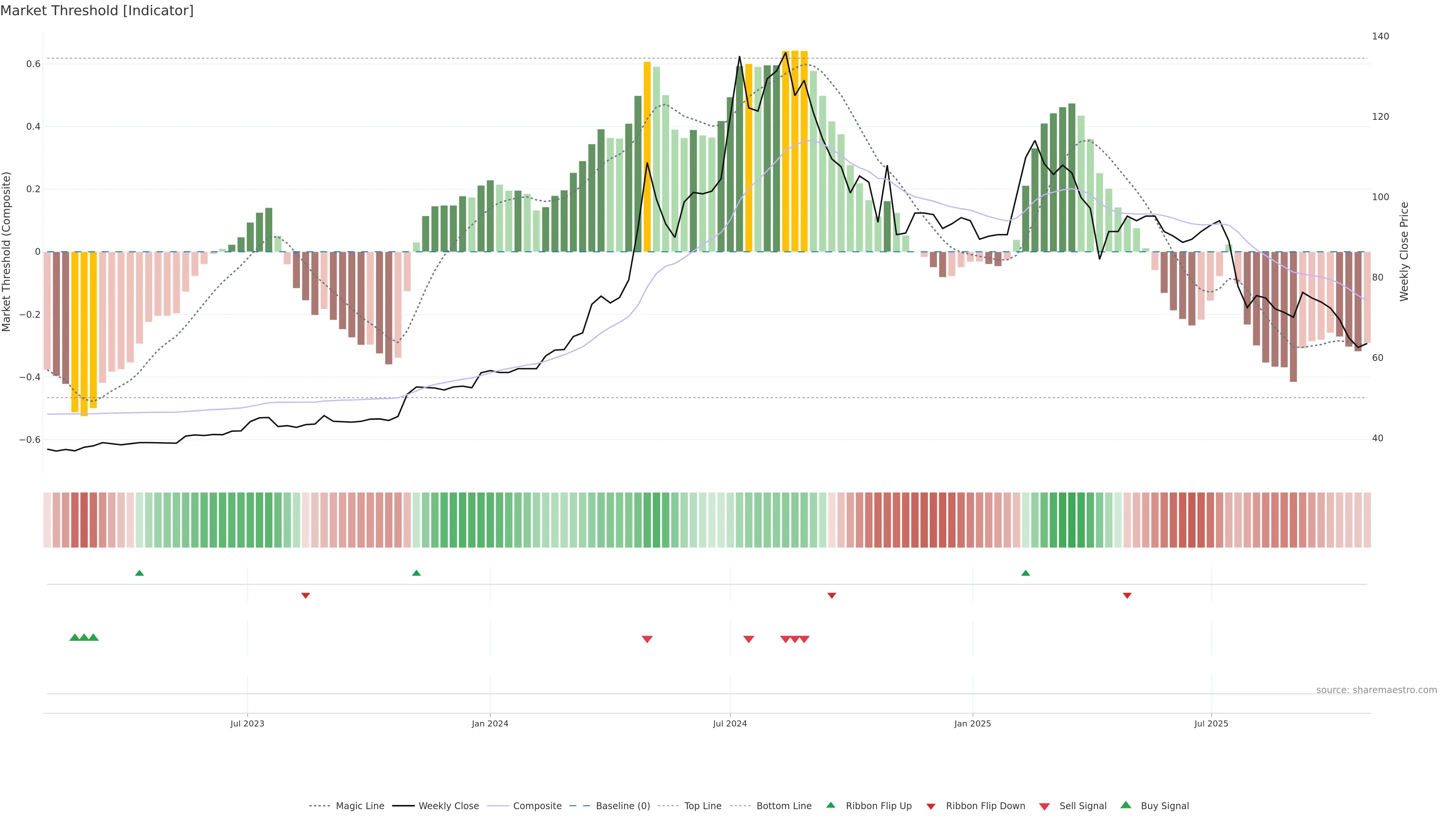Image resolution: width=1456 pixels, height=819 pixels.
Task: Click the Jan 2024 x-axis tick label
Action: (490, 723)
